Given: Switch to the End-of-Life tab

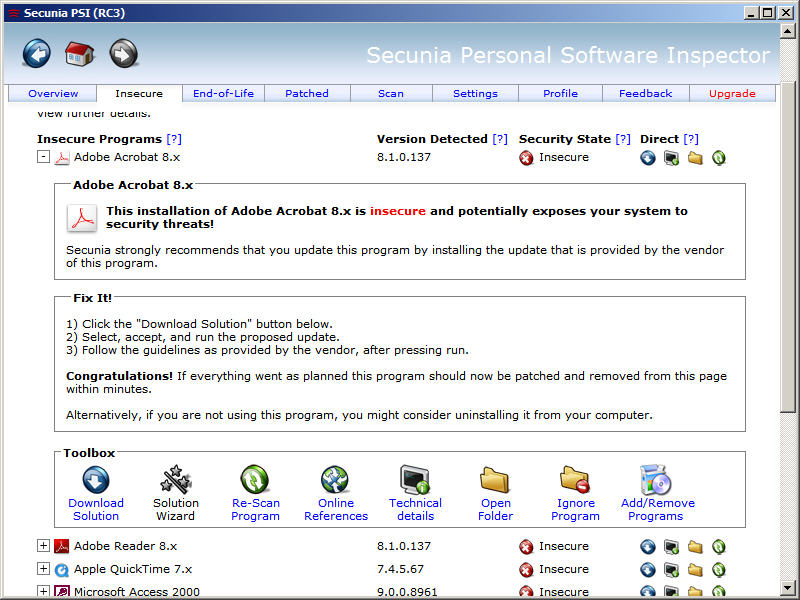Looking at the screenshot, I should click(223, 94).
